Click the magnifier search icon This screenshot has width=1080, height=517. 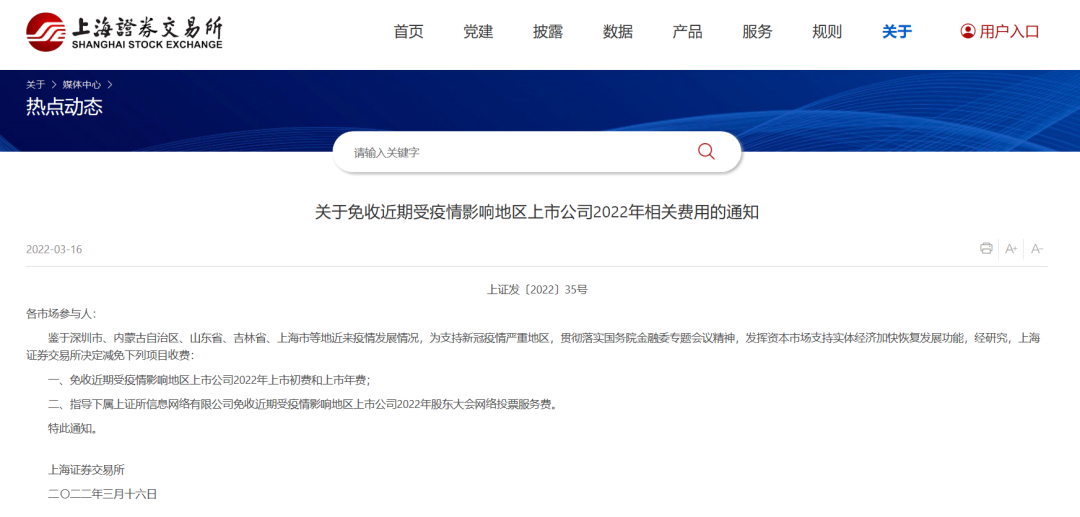[706, 151]
